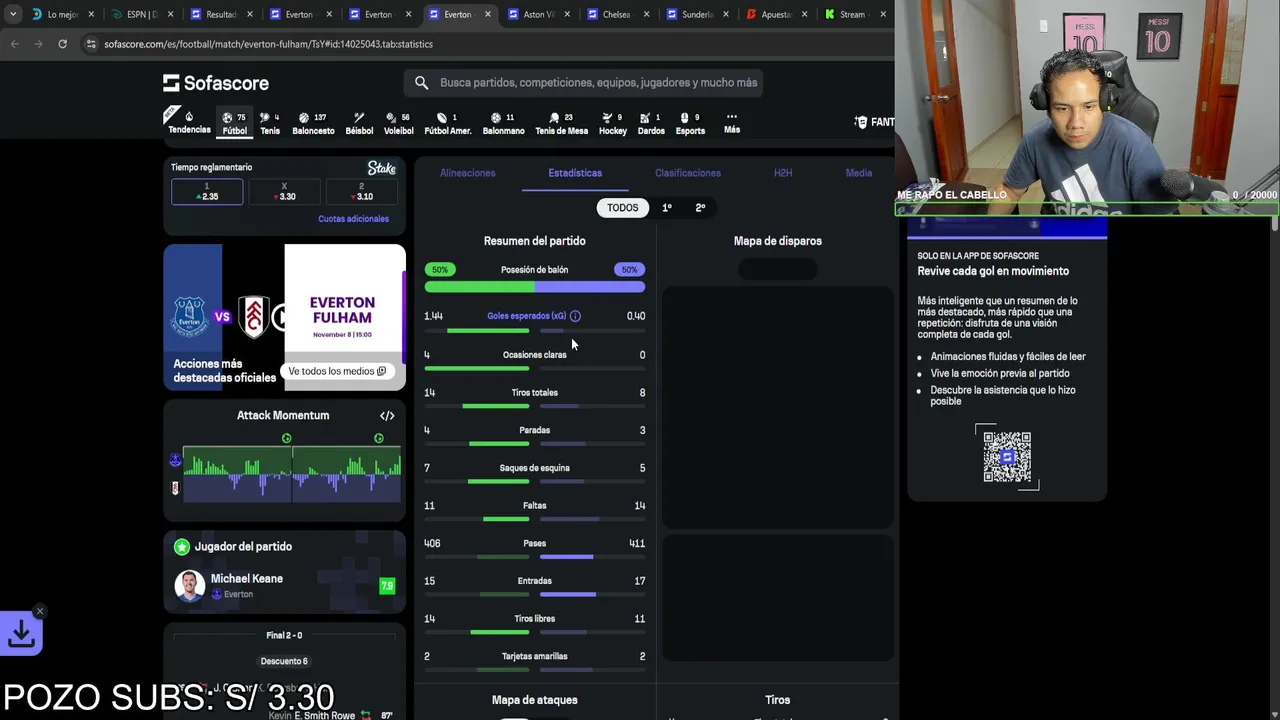1280x720 pixels.
Task: Open Ve todos los medios button
Action: [x=337, y=371]
